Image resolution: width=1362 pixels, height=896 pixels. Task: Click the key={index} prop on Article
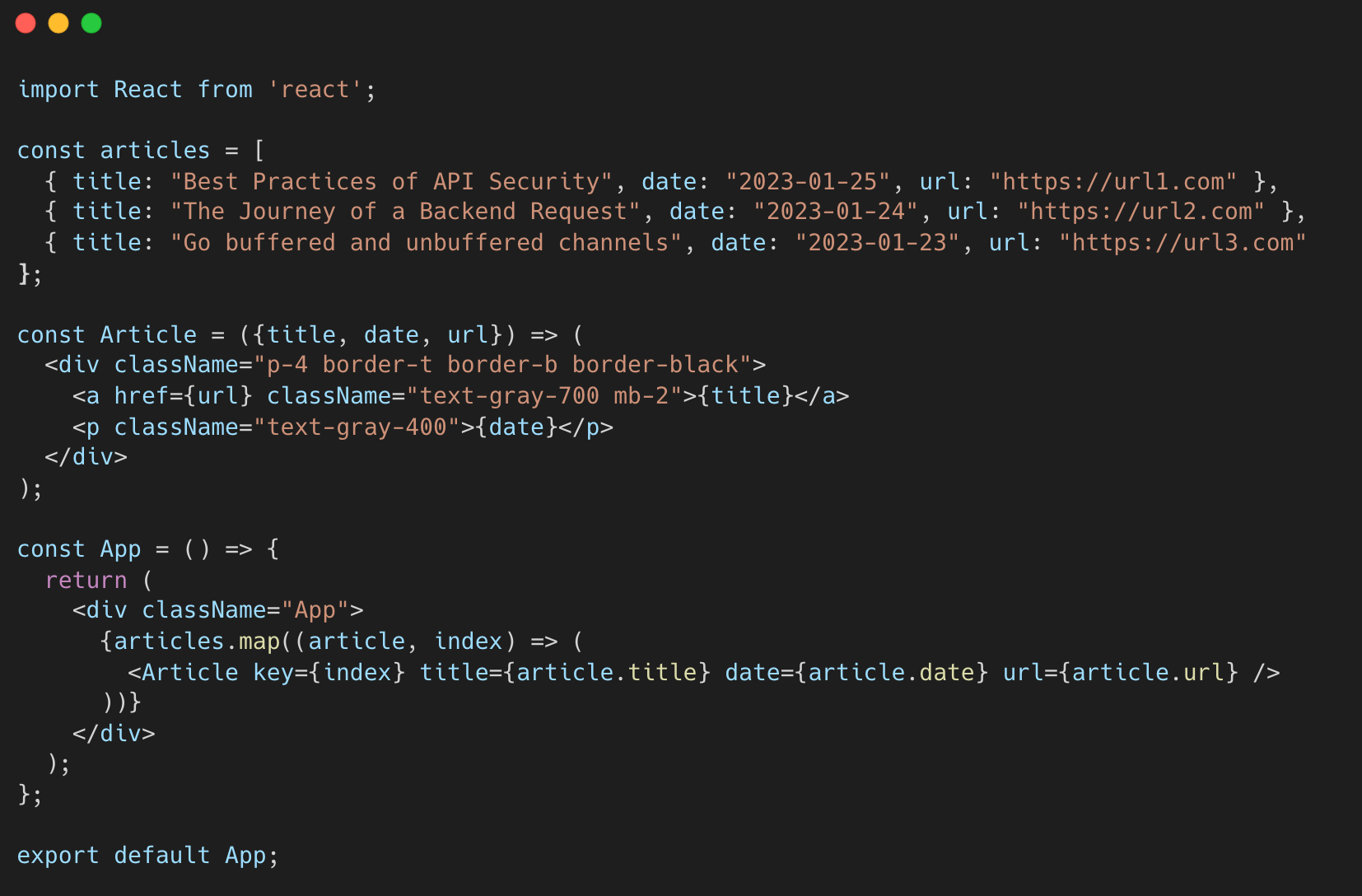click(329, 672)
